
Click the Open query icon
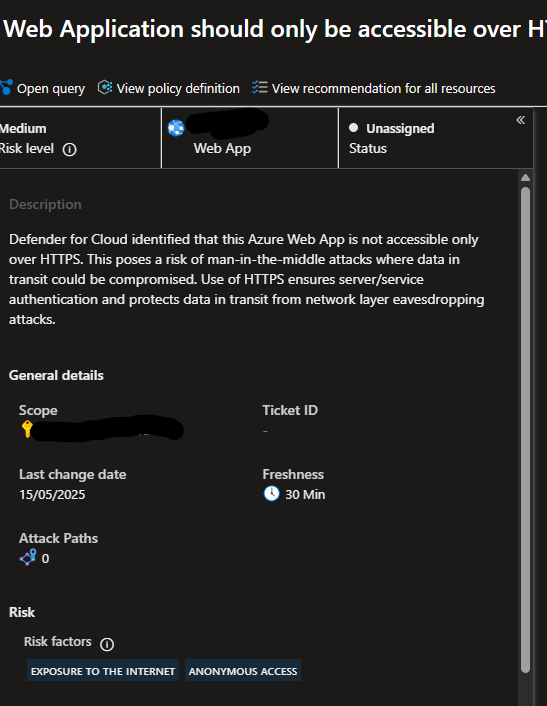coord(6,87)
